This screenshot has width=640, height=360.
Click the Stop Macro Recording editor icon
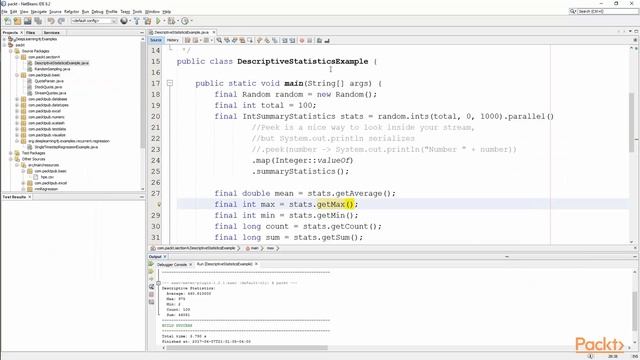(x=310, y=40)
